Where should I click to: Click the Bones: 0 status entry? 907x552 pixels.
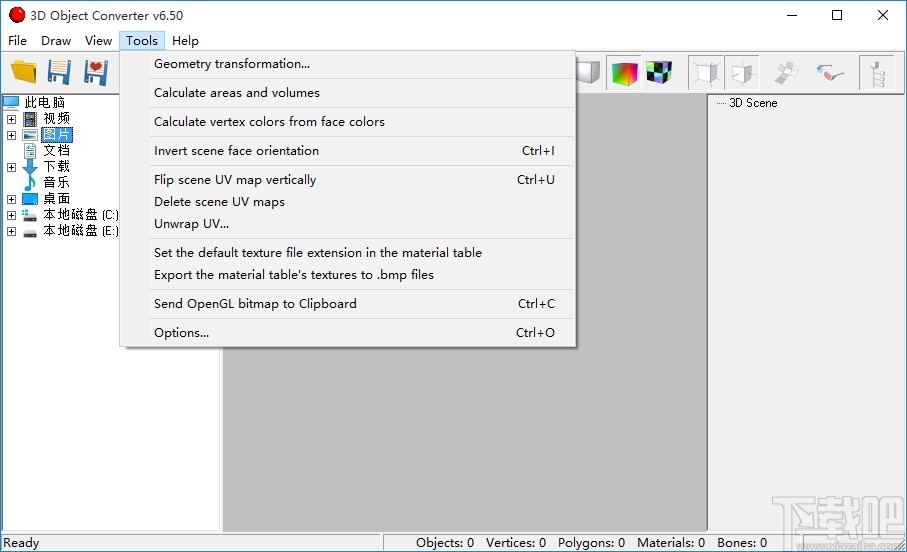coord(742,543)
